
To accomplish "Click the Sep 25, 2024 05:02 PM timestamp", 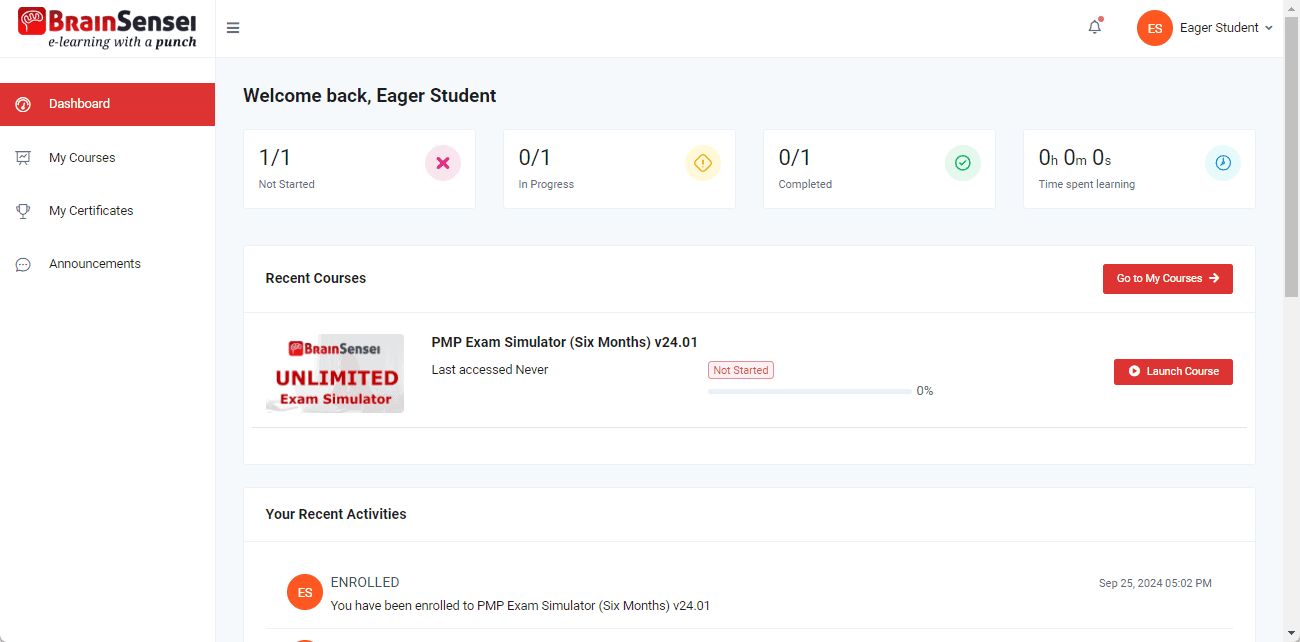I will pyautogui.click(x=1155, y=583).
